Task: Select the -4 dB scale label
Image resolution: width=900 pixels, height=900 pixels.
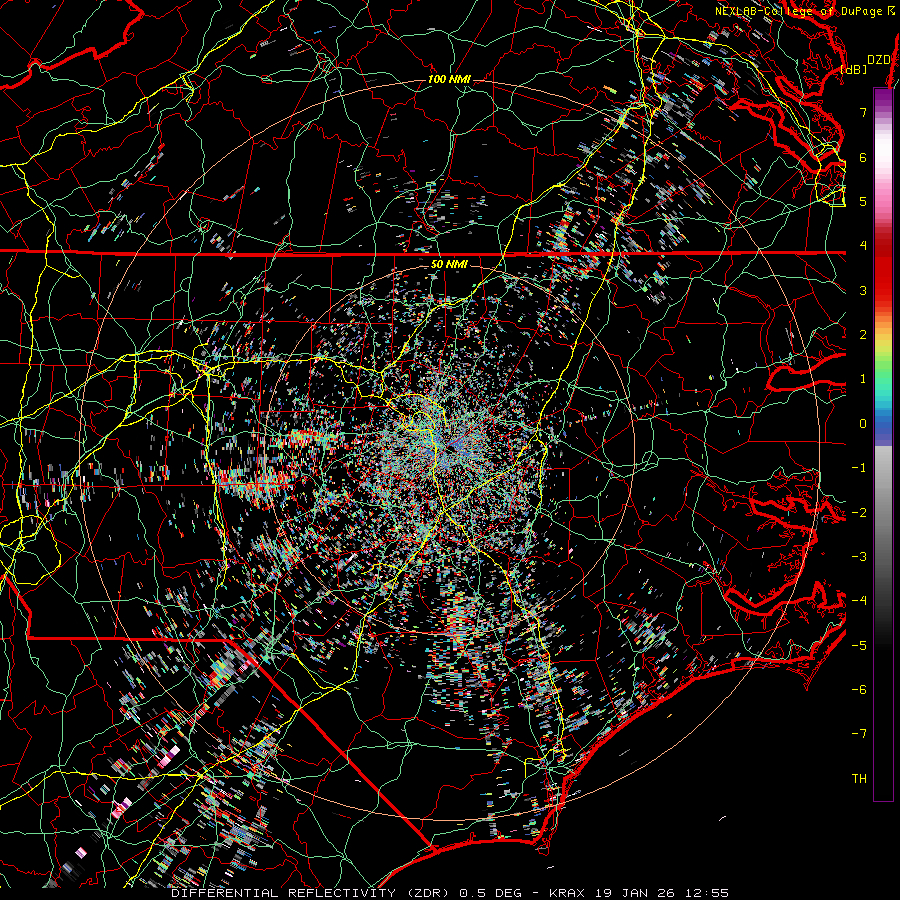Action: (x=859, y=601)
